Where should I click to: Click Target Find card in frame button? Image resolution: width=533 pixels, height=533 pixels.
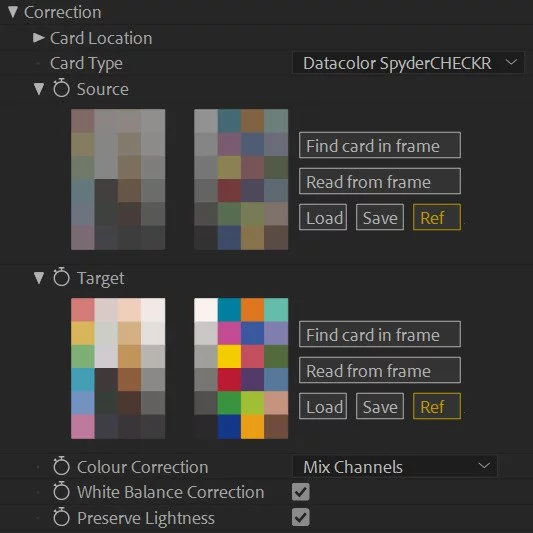click(380, 334)
